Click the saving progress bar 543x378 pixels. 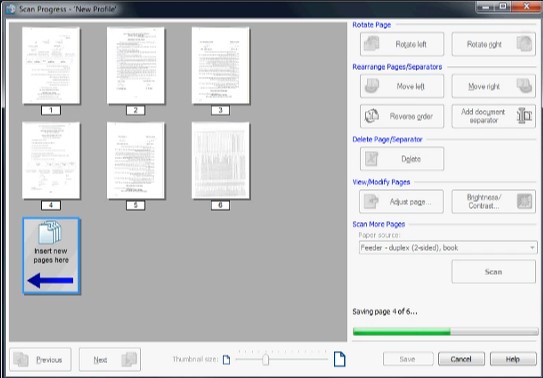click(445, 332)
